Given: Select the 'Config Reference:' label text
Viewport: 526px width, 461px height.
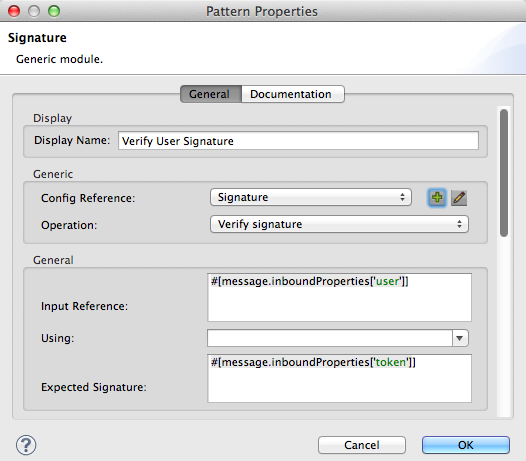Looking at the screenshot, I should 88,198.
